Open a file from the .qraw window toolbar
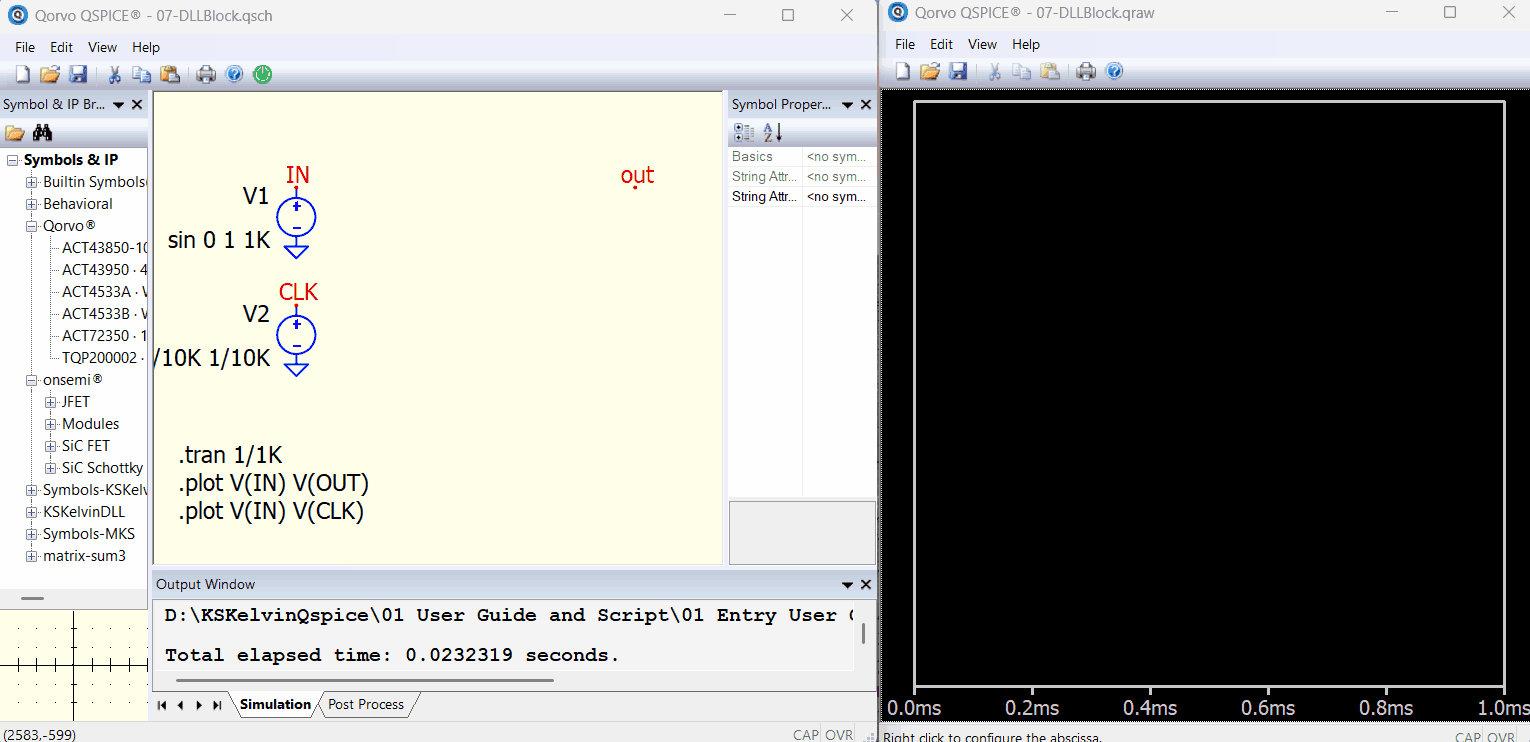 click(x=930, y=71)
